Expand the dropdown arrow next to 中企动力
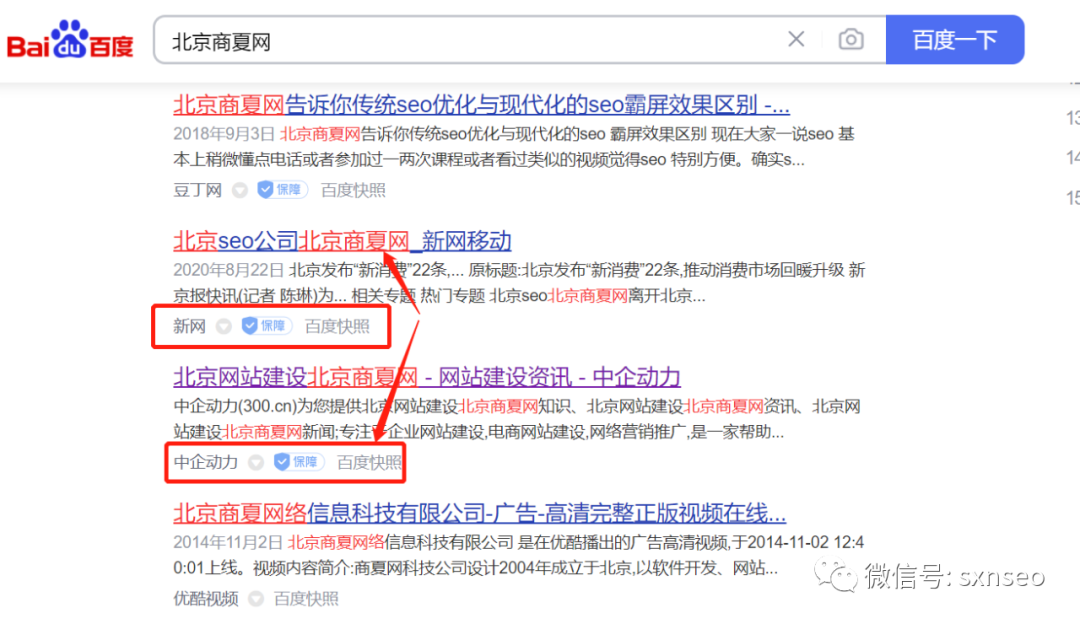This screenshot has height=624, width=1080. 256,462
